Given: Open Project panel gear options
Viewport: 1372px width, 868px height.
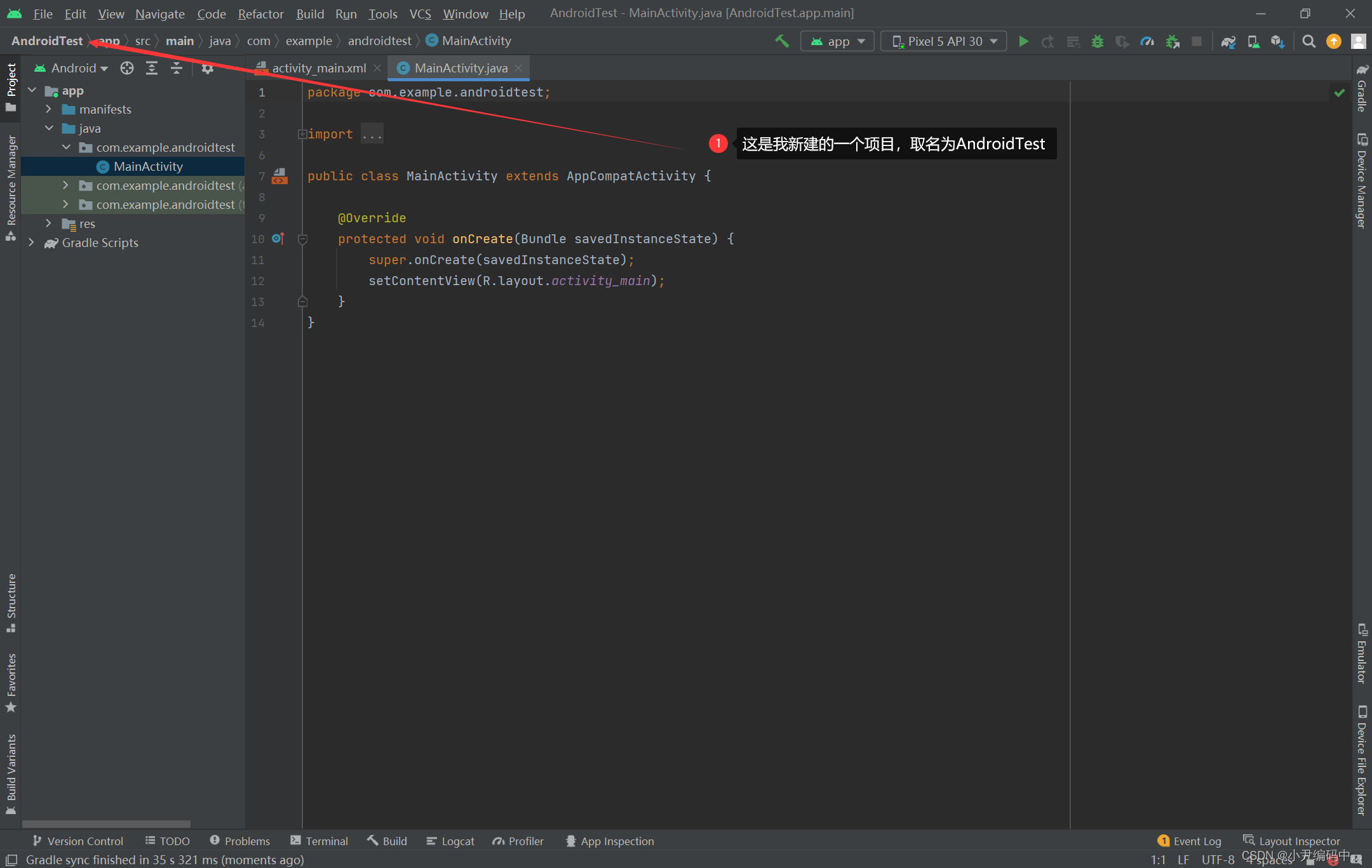Looking at the screenshot, I should 207,68.
